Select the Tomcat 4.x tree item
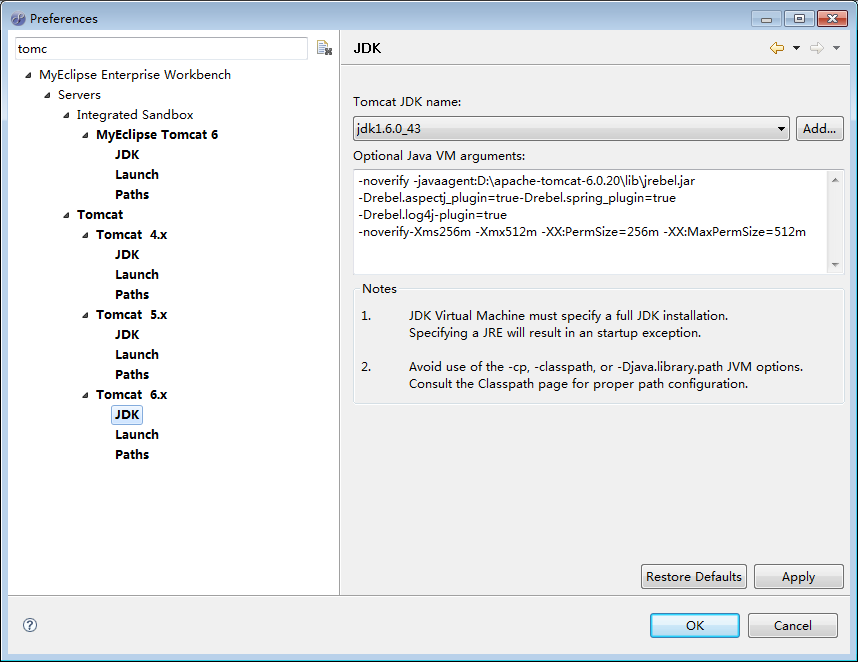The width and height of the screenshot is (858, 662). click(131, 235)
